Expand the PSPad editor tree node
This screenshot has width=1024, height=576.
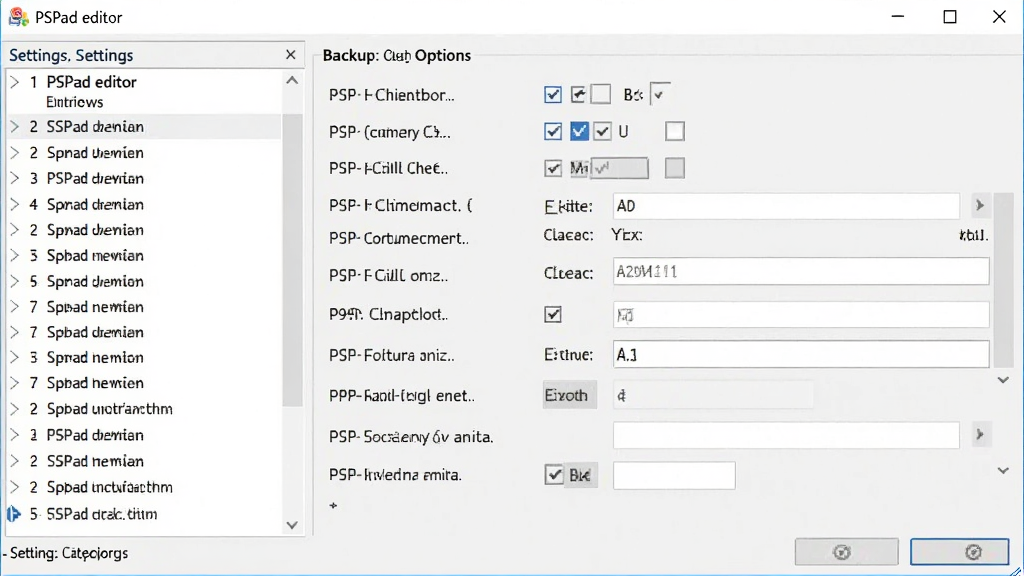[14, 82]
